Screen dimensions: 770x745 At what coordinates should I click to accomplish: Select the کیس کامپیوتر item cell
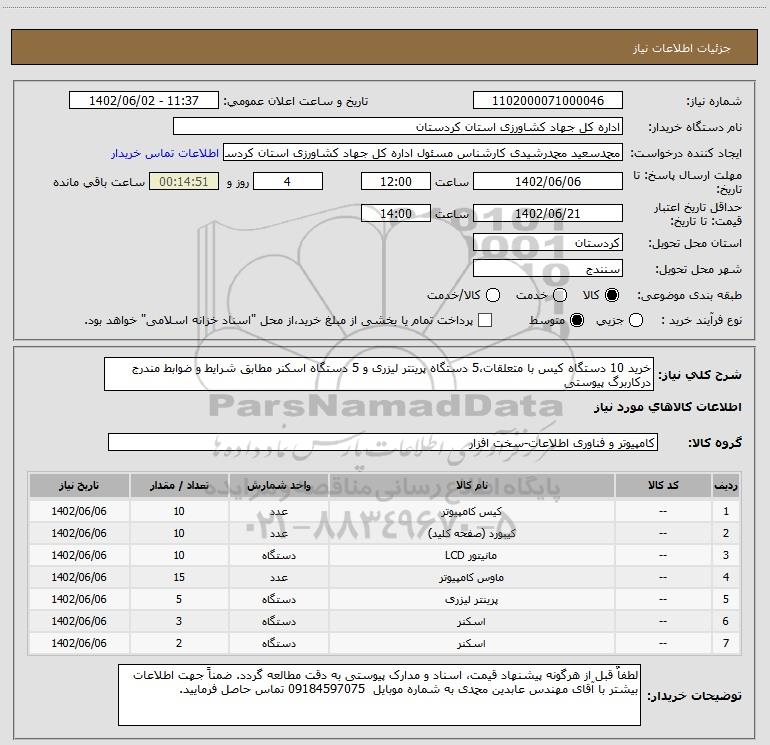[x=471, y=511]
